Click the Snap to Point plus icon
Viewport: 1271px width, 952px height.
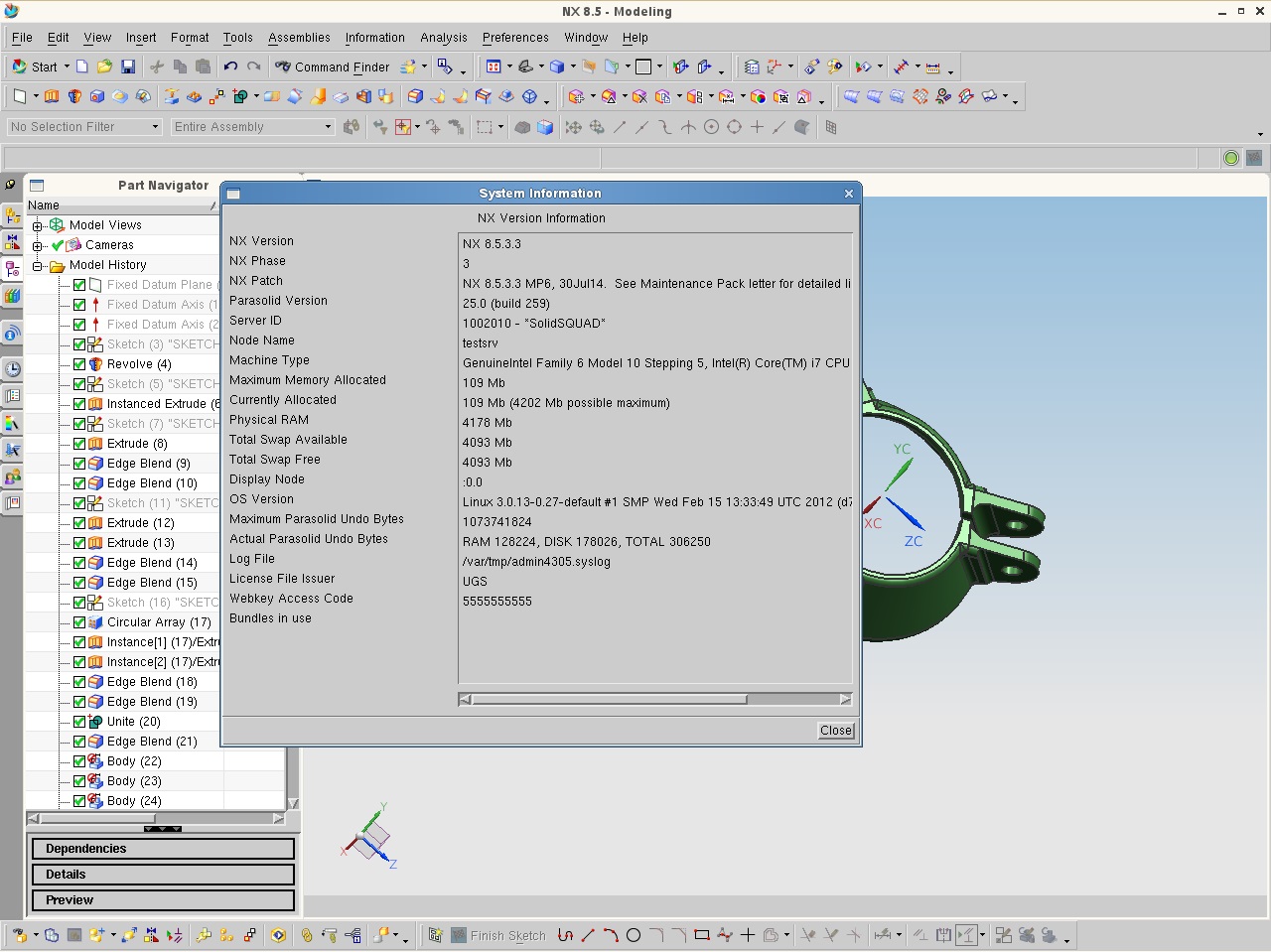point(757,127)
